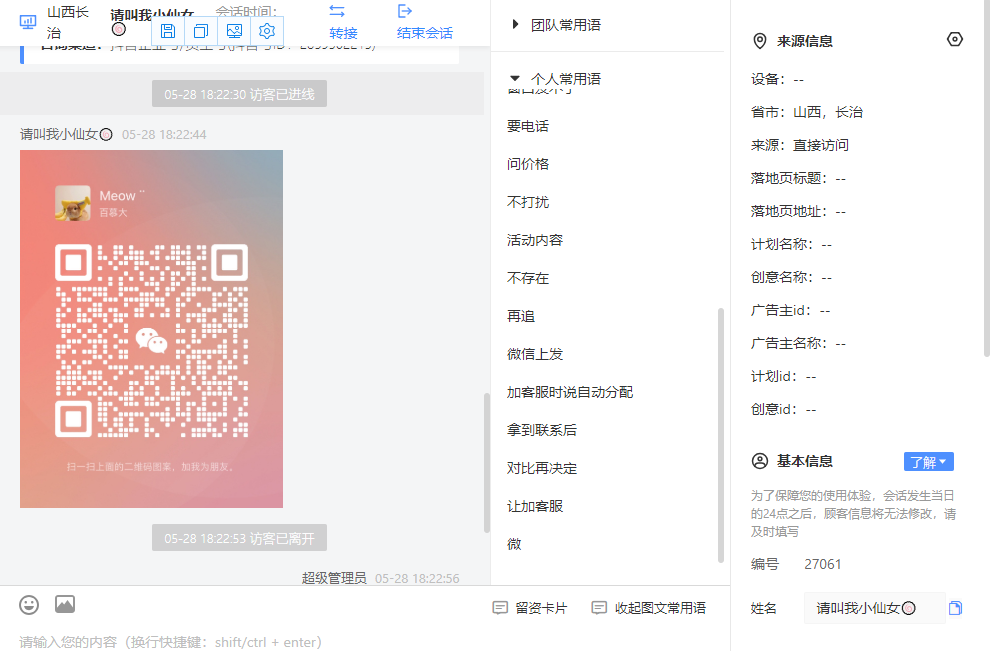Select the 要电话 quick phrase
The height and width of the screenshot is (651, 990).
[528, 126]
